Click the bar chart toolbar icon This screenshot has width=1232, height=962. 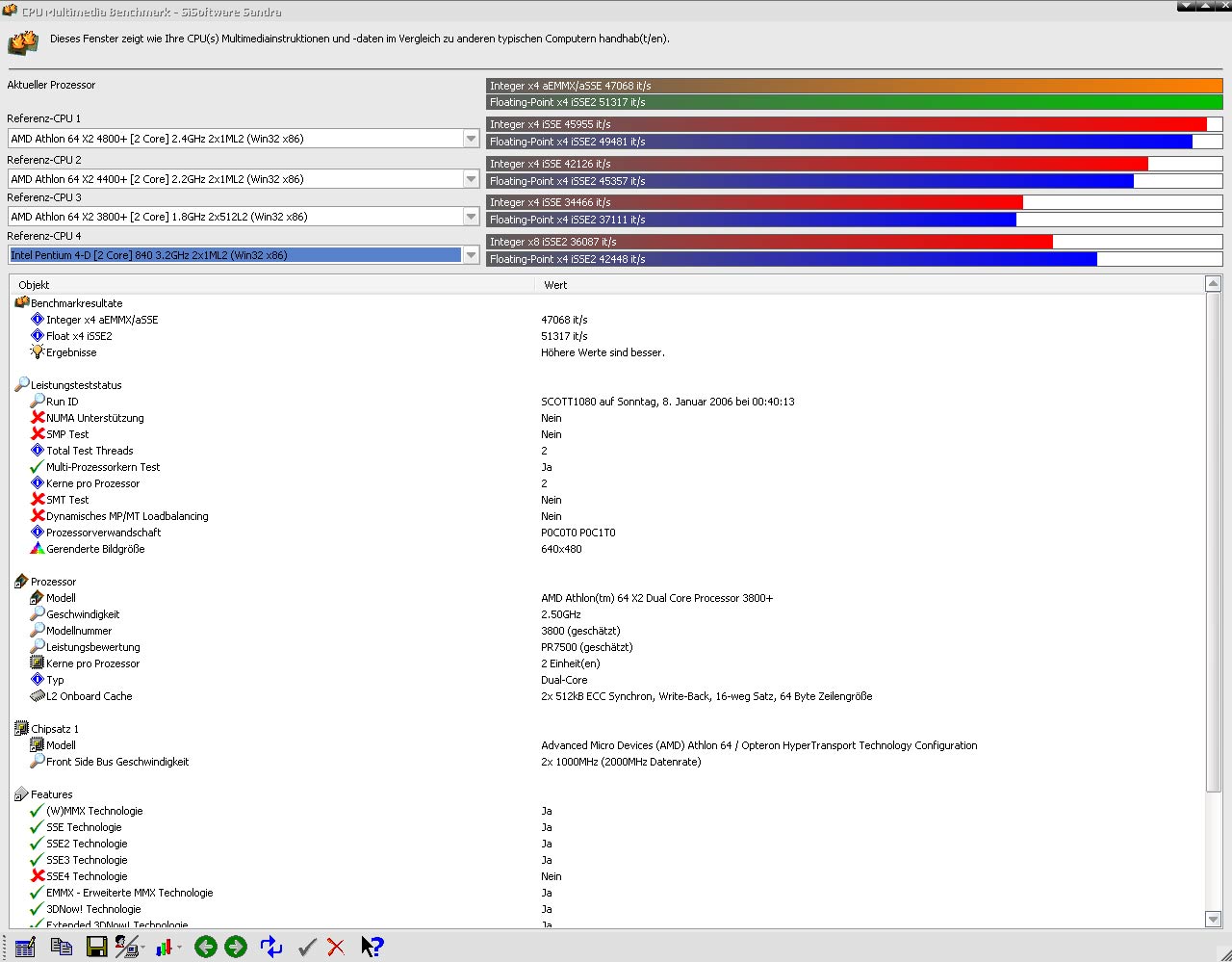165,948
